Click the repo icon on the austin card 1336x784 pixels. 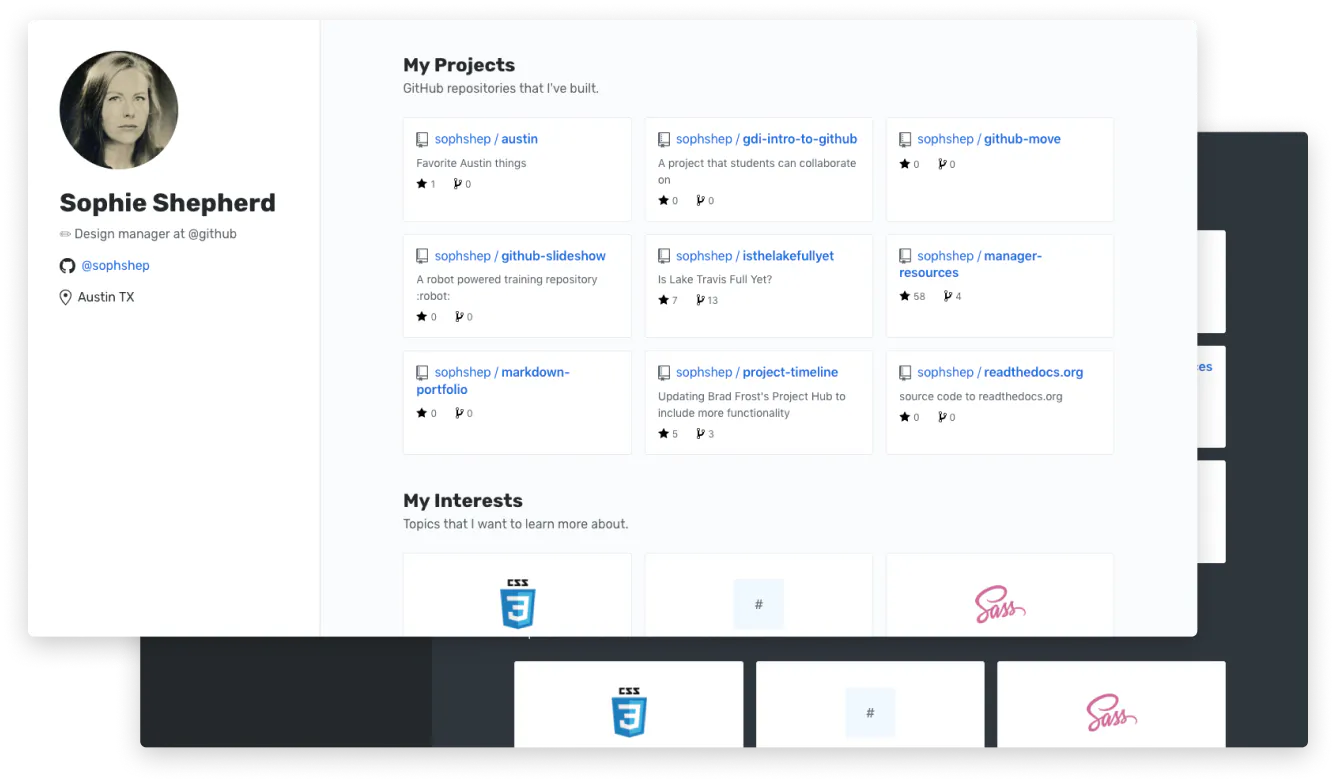click(x=422, y=140)
